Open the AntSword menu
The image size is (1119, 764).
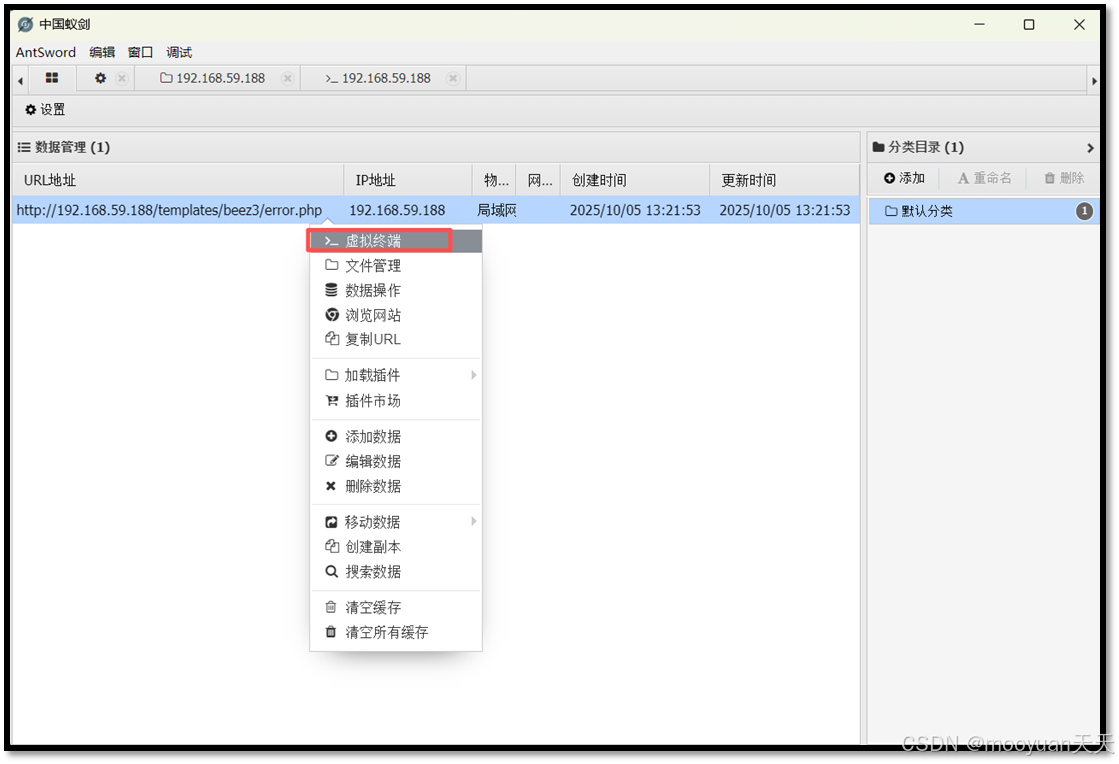point(46,52)
